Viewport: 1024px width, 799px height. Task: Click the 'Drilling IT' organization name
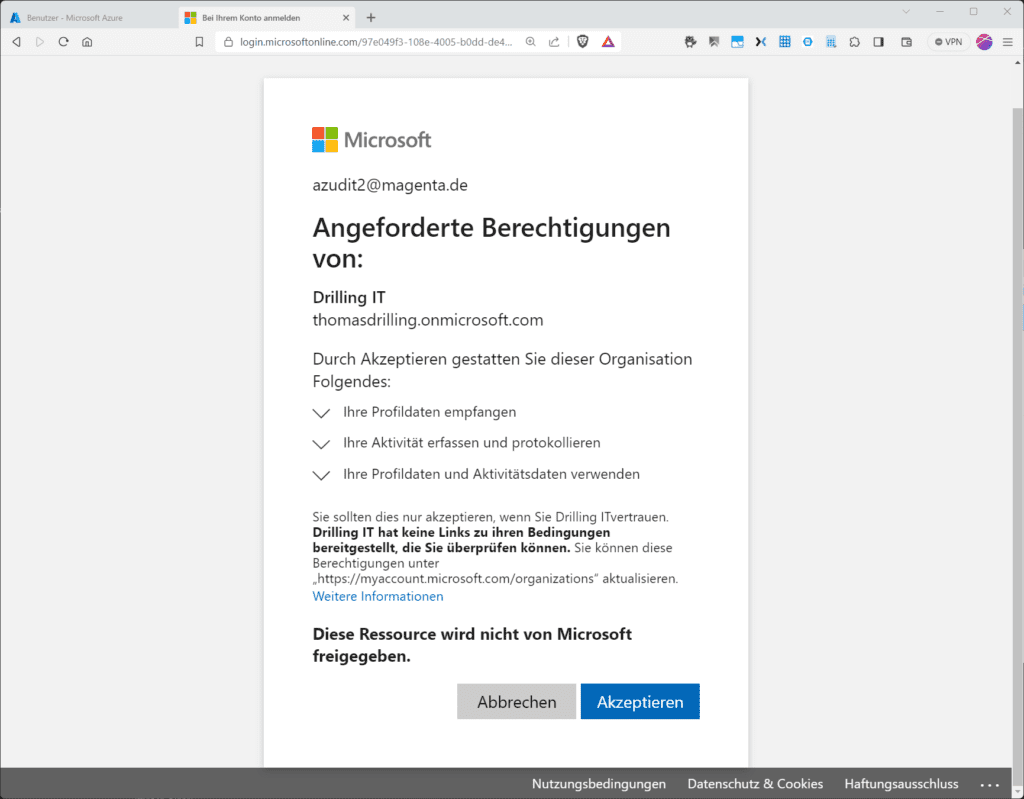[x=349, y=297]
